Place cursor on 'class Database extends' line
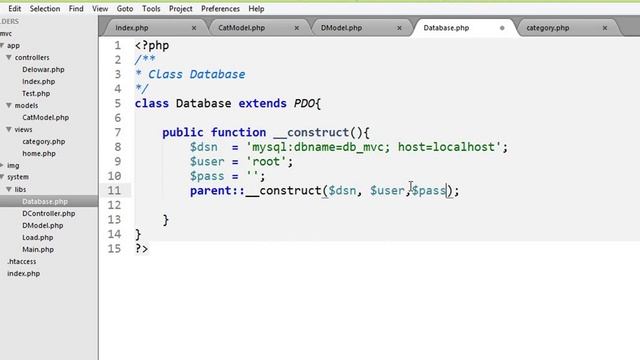 click(228, 103)
